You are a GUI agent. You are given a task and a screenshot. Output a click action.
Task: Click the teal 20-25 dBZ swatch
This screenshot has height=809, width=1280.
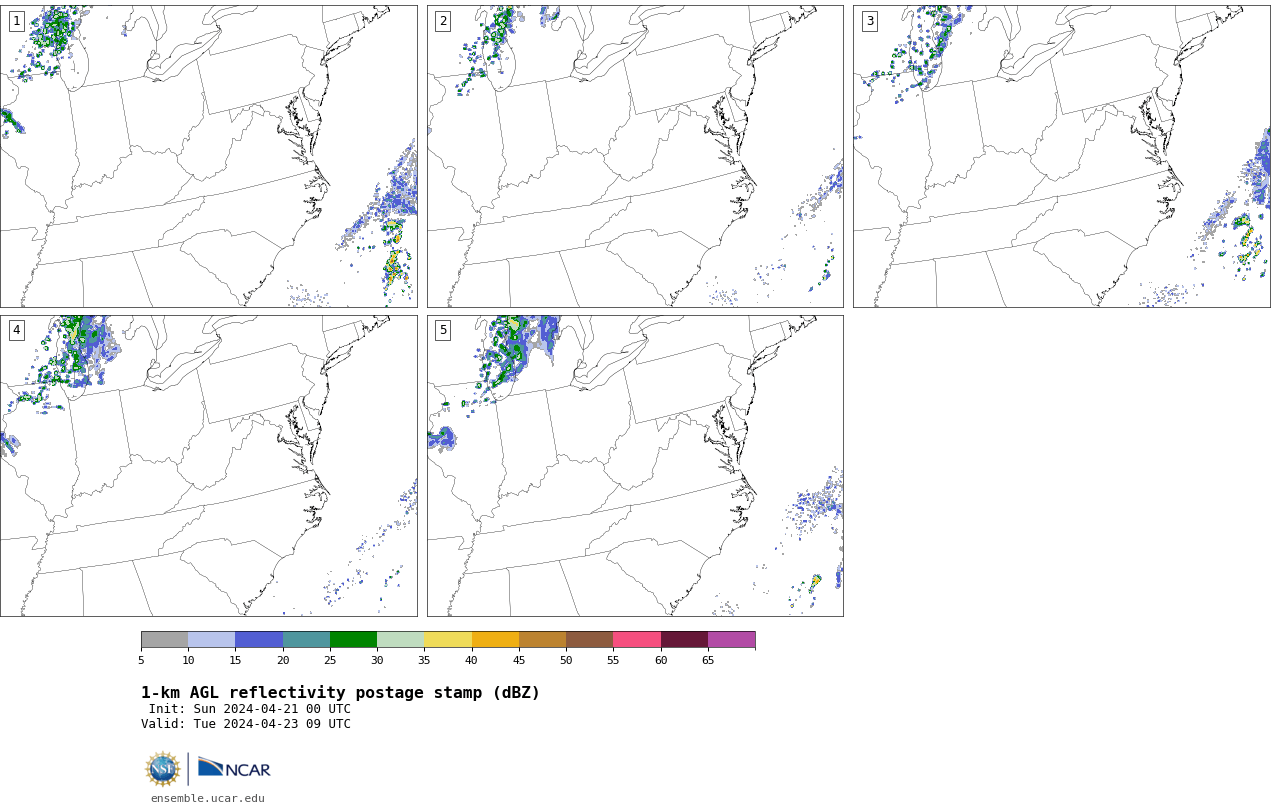click(306, 640)
